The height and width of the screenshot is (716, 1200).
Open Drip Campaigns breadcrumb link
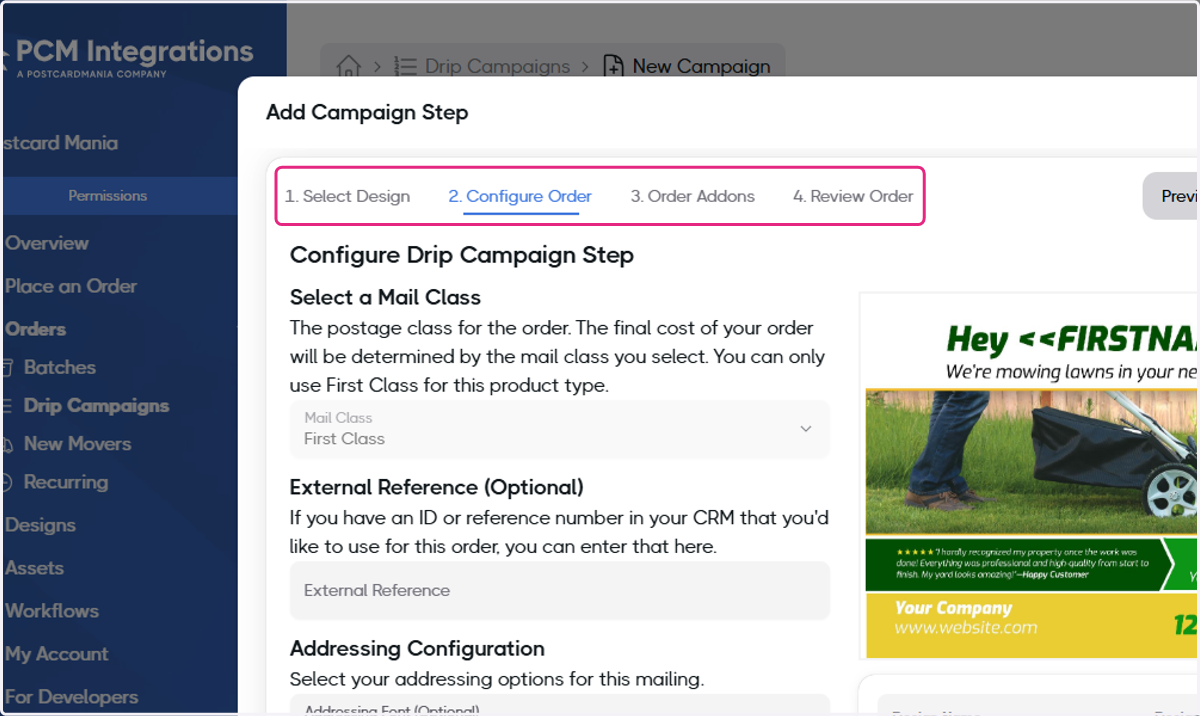tap(498, 66)
